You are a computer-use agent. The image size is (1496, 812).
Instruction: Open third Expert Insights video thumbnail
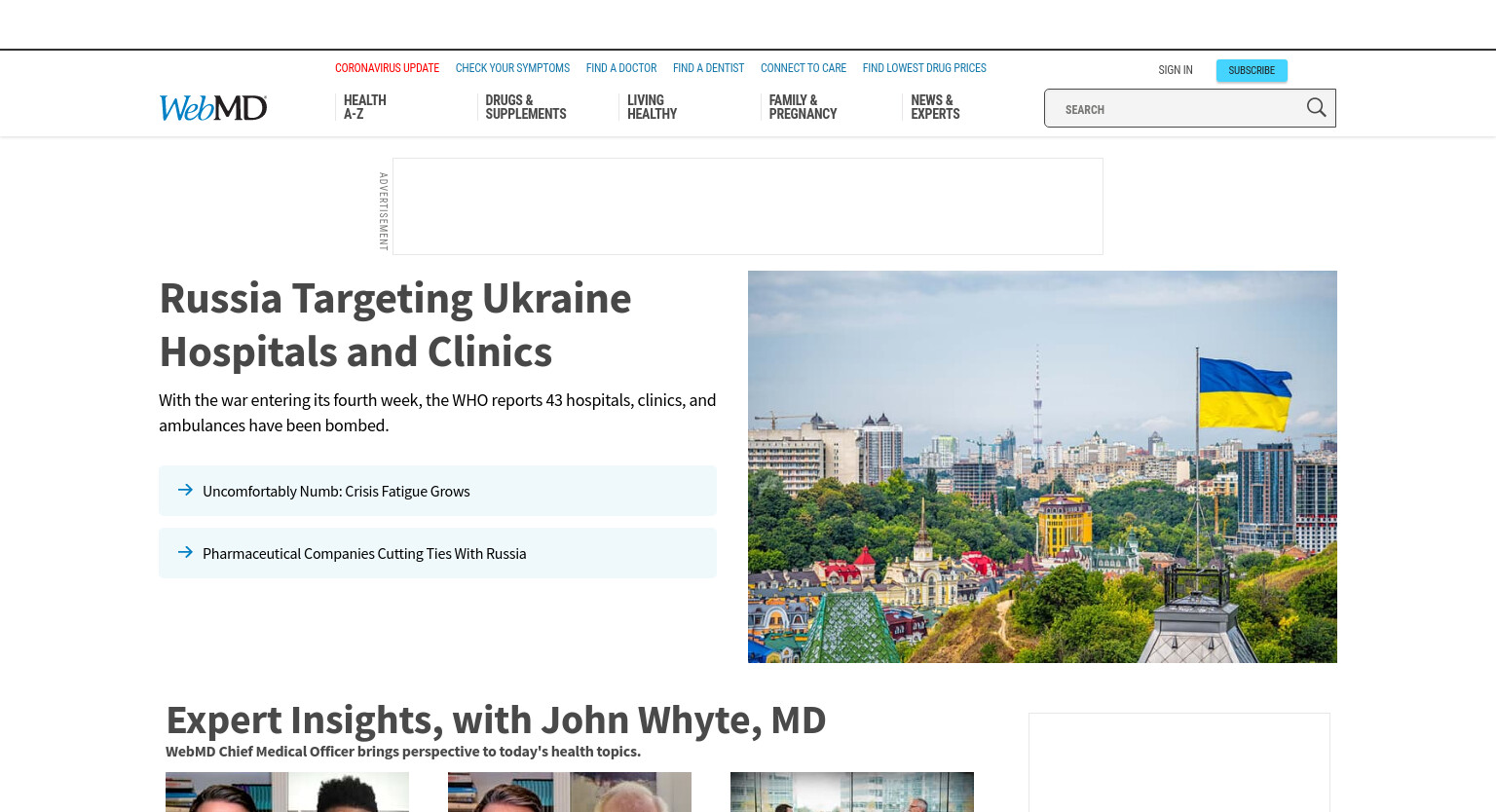pos(852,792)
